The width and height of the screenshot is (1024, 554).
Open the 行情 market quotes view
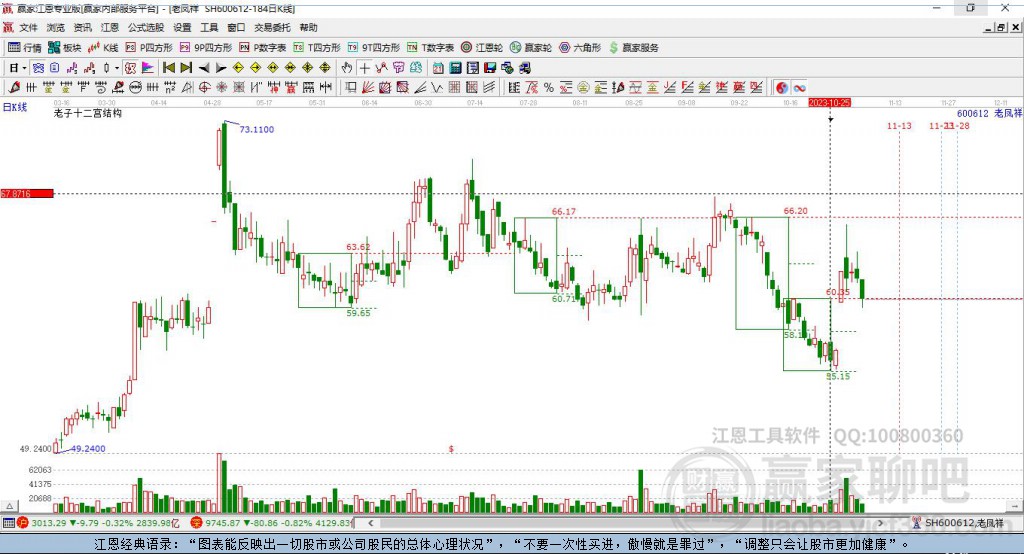24,48
